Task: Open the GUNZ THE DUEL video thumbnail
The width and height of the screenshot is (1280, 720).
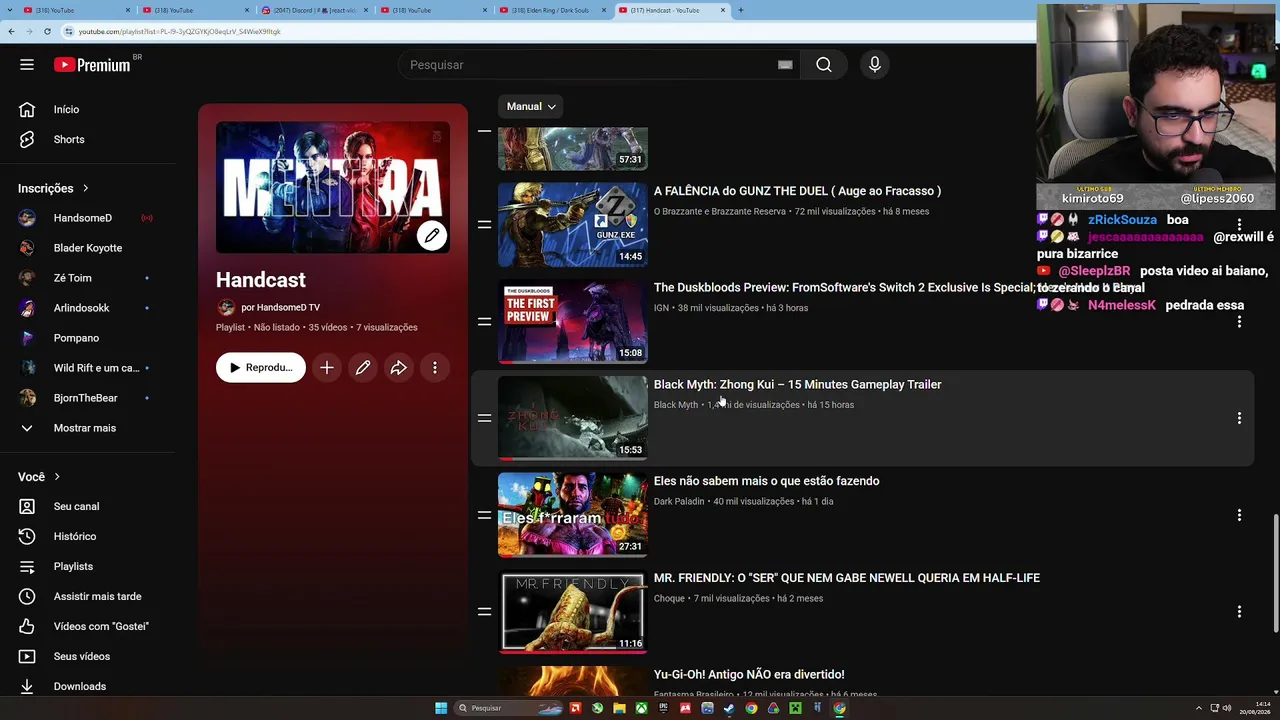Action: coord(573,225)
